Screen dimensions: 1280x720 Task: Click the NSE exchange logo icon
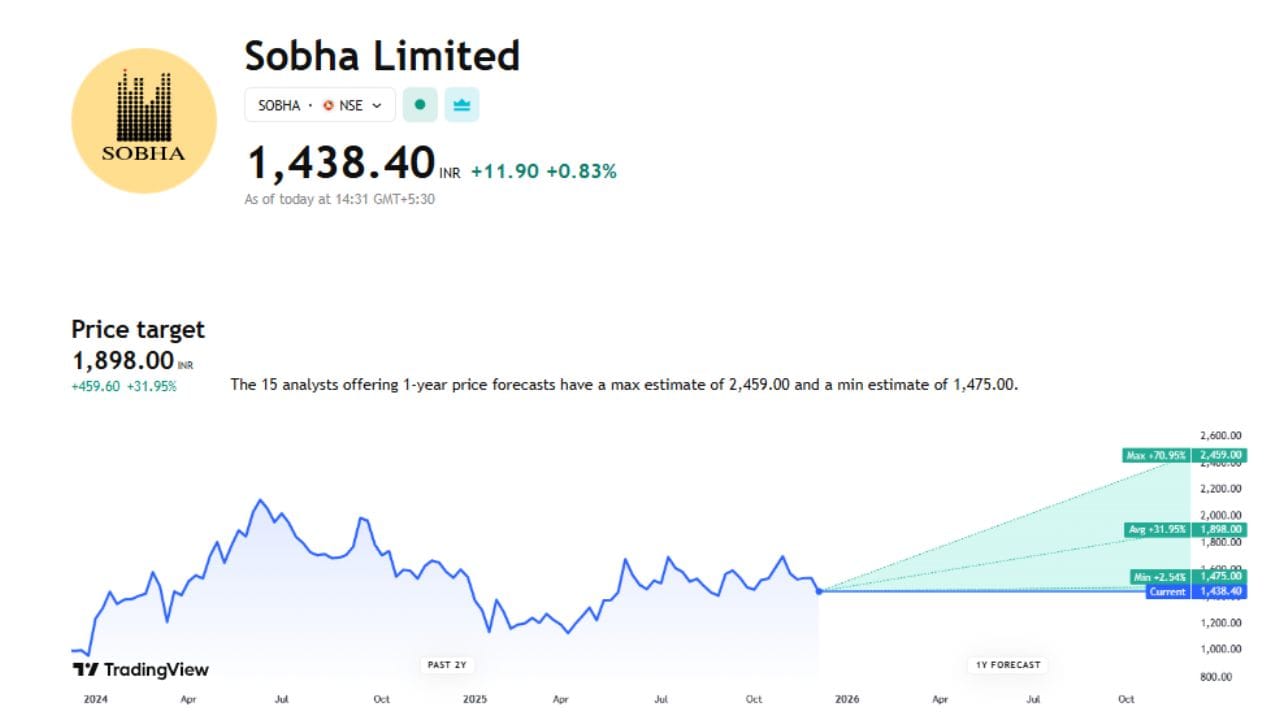pyautogui.click(x=328, y=104)
